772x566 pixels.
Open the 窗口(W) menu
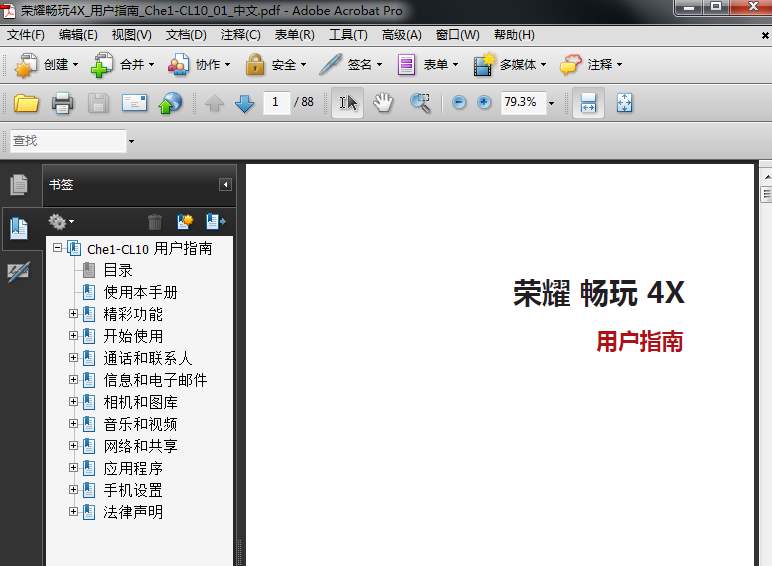pos(457,35)
